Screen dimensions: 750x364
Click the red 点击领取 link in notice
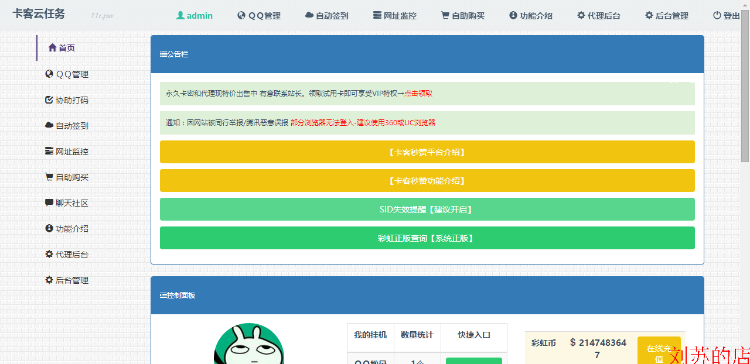click(419, 94)
